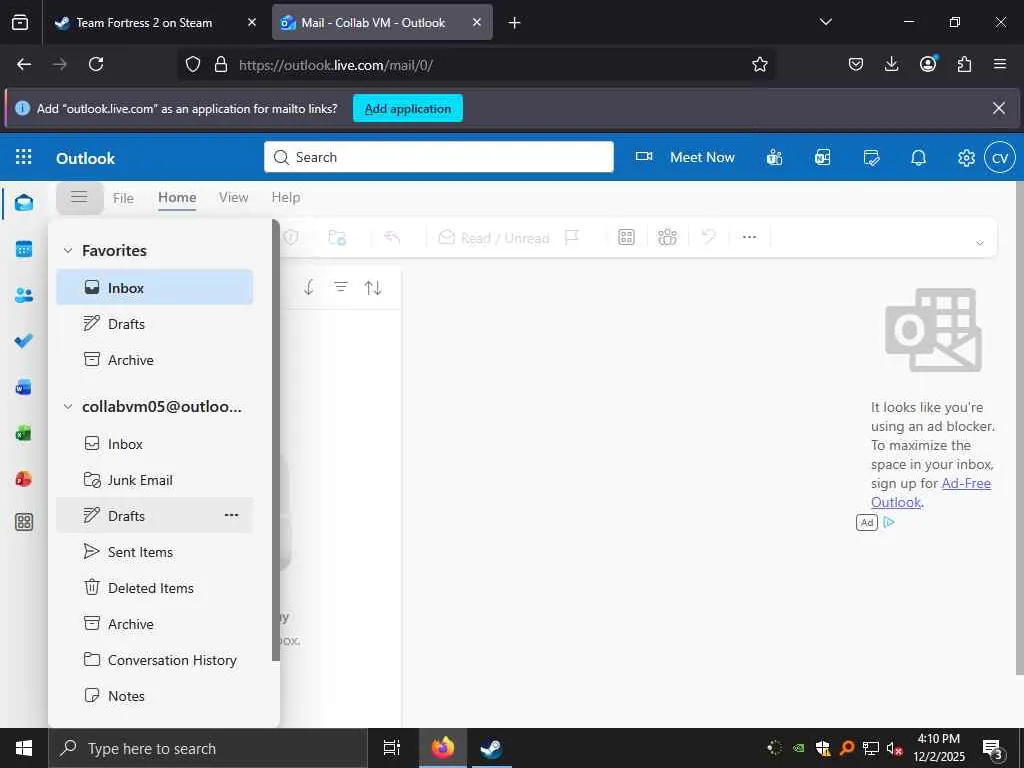Open More apps in the left rail
Viewport: 1024px width, 768px height.
[x=24, y=522]
